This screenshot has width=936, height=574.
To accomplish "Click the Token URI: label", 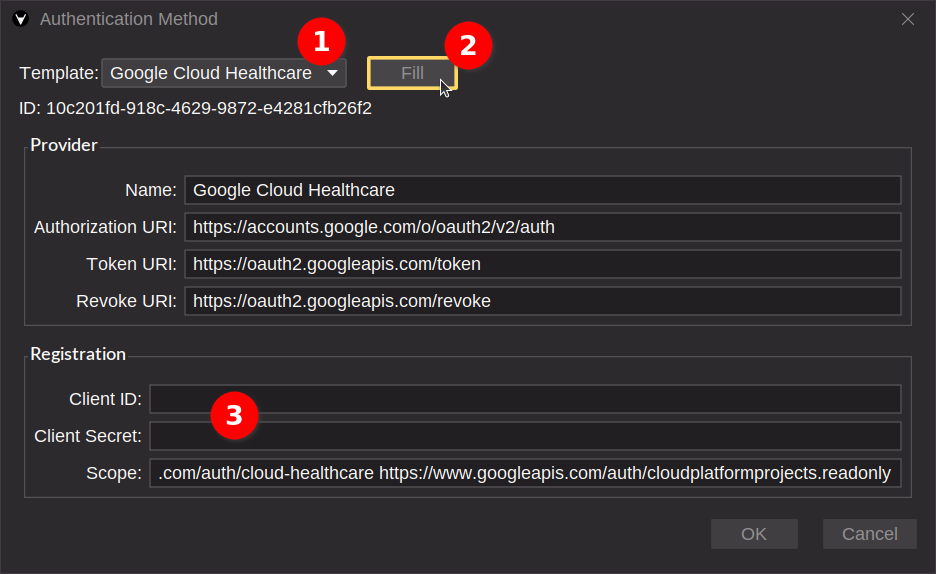I will pos(131,264).
